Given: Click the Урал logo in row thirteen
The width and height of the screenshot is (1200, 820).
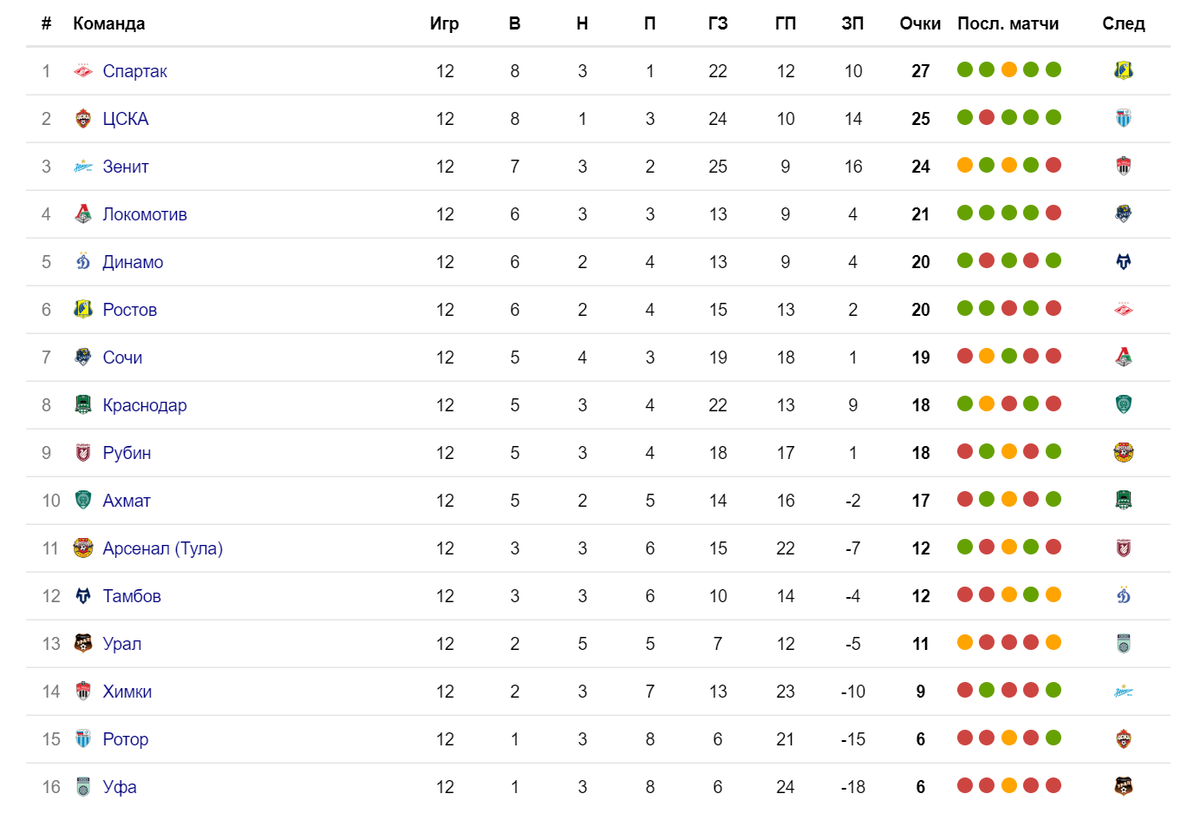Looking at the screenshot, I should (83, 644).
